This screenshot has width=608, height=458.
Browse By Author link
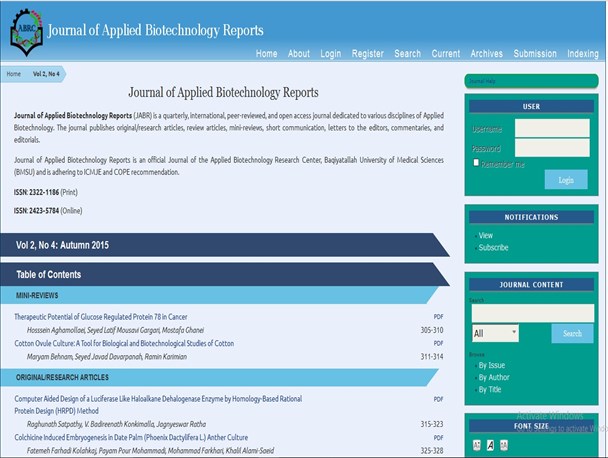pos(494,377)
